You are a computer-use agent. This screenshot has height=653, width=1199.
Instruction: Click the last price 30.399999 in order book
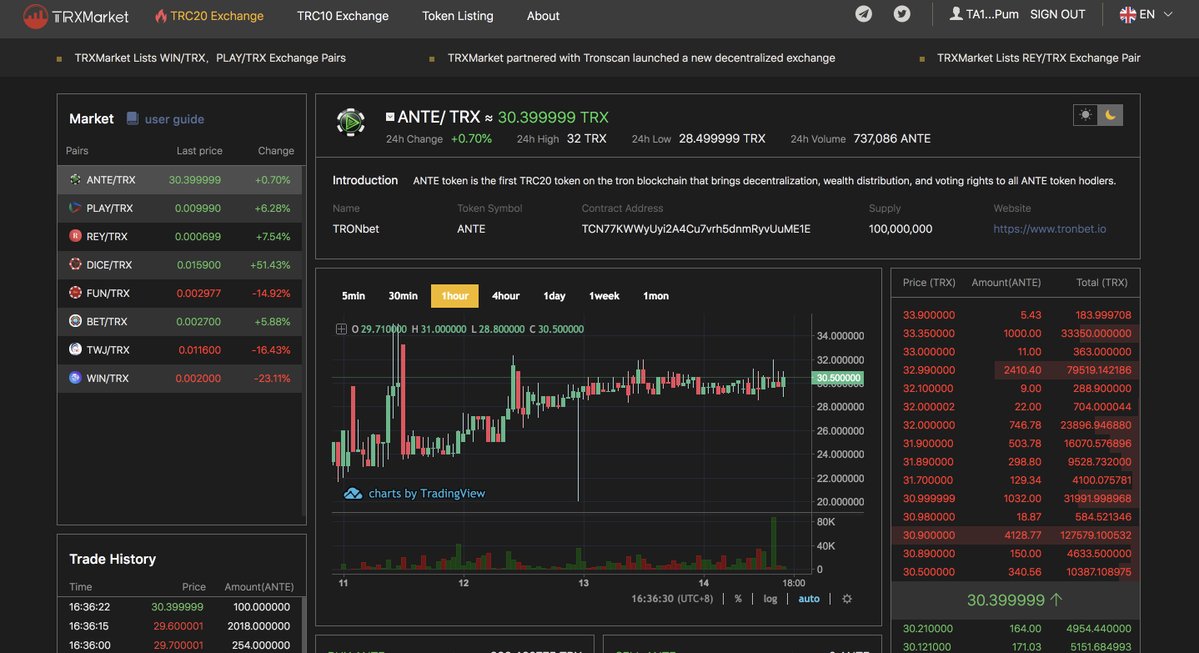click(x=1006, y=600)
